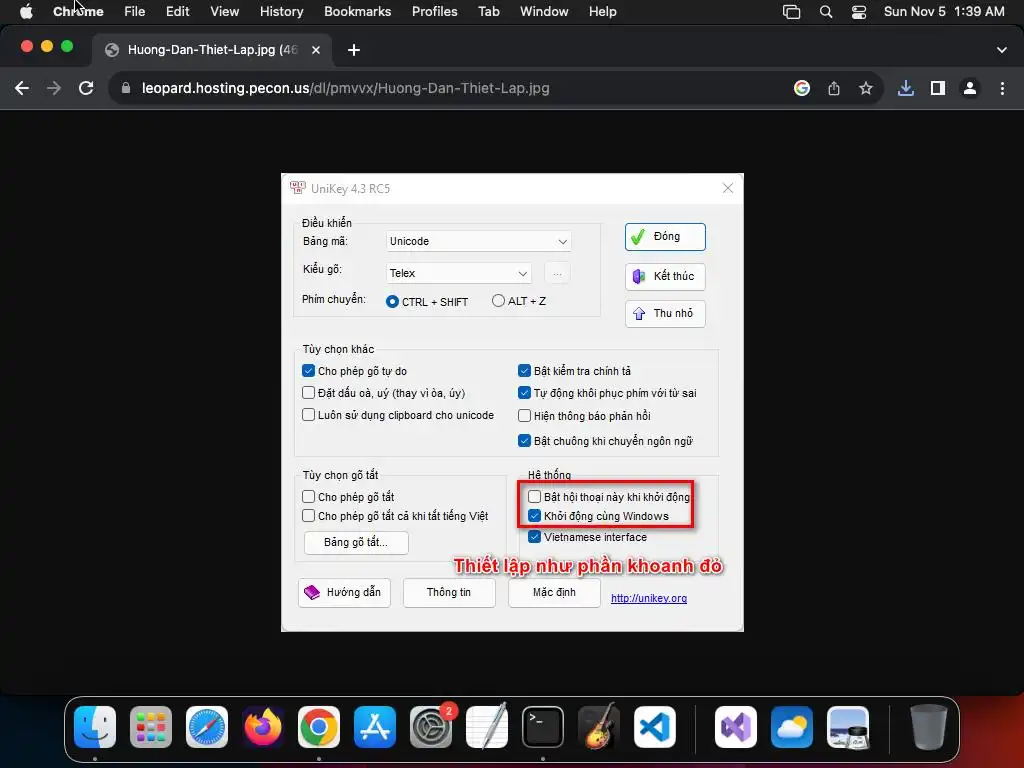View site info via lock icon
Screen dimensions: 1024x768
pos(126,88)
